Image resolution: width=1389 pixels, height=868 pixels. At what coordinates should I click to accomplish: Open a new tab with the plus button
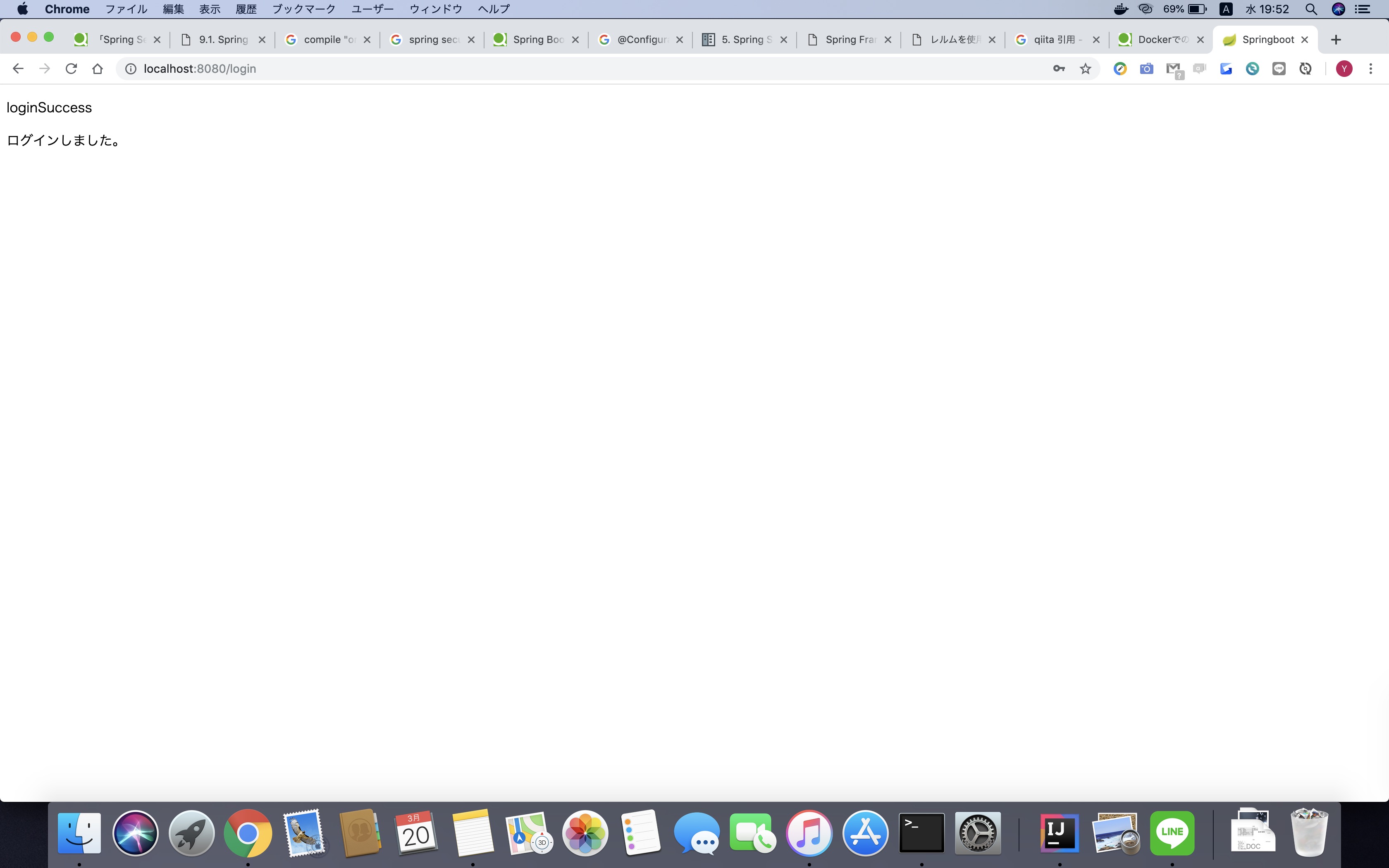click(x=1336, y=39)
